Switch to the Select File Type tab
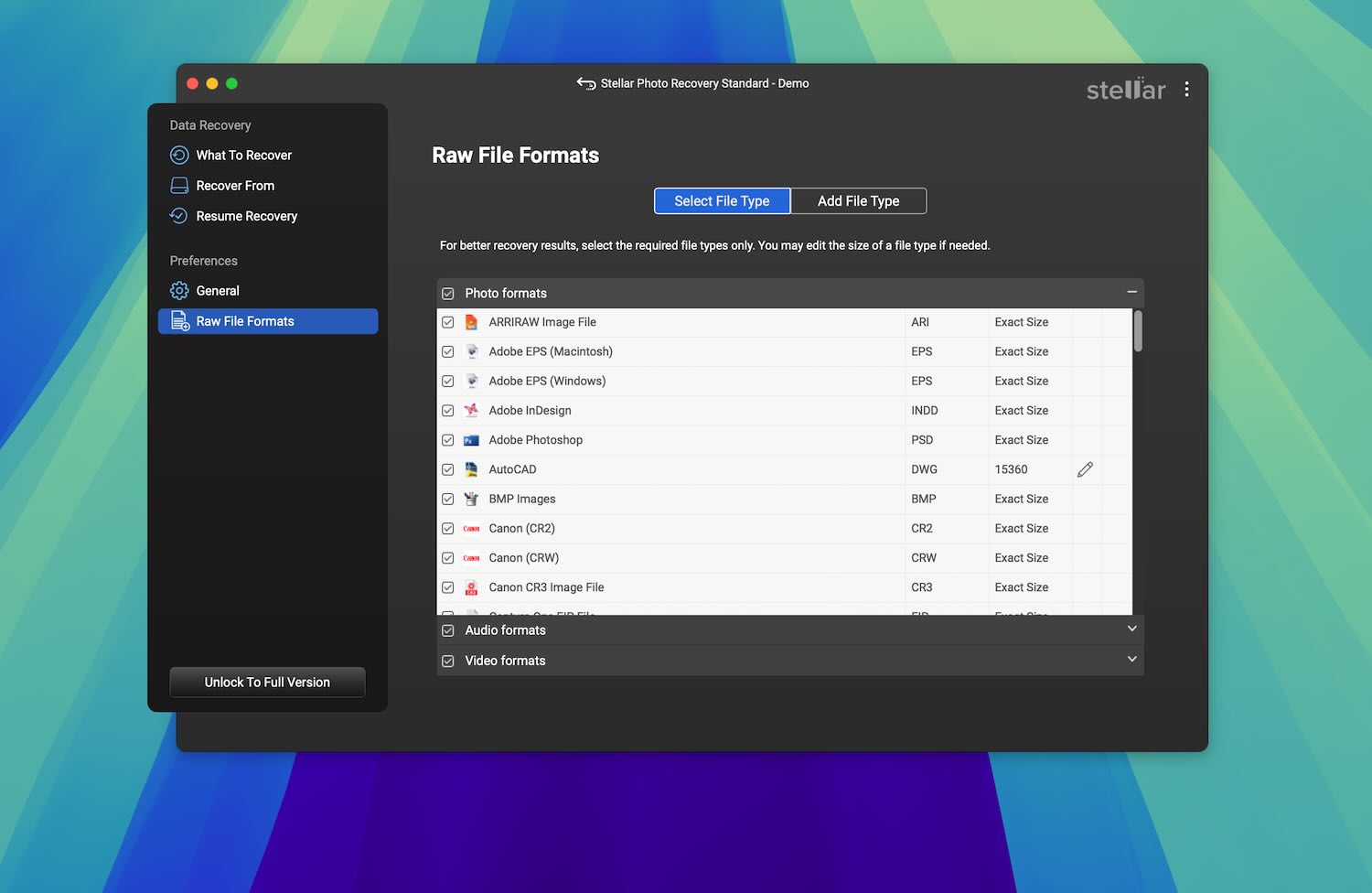 click(x=722, y=201)
